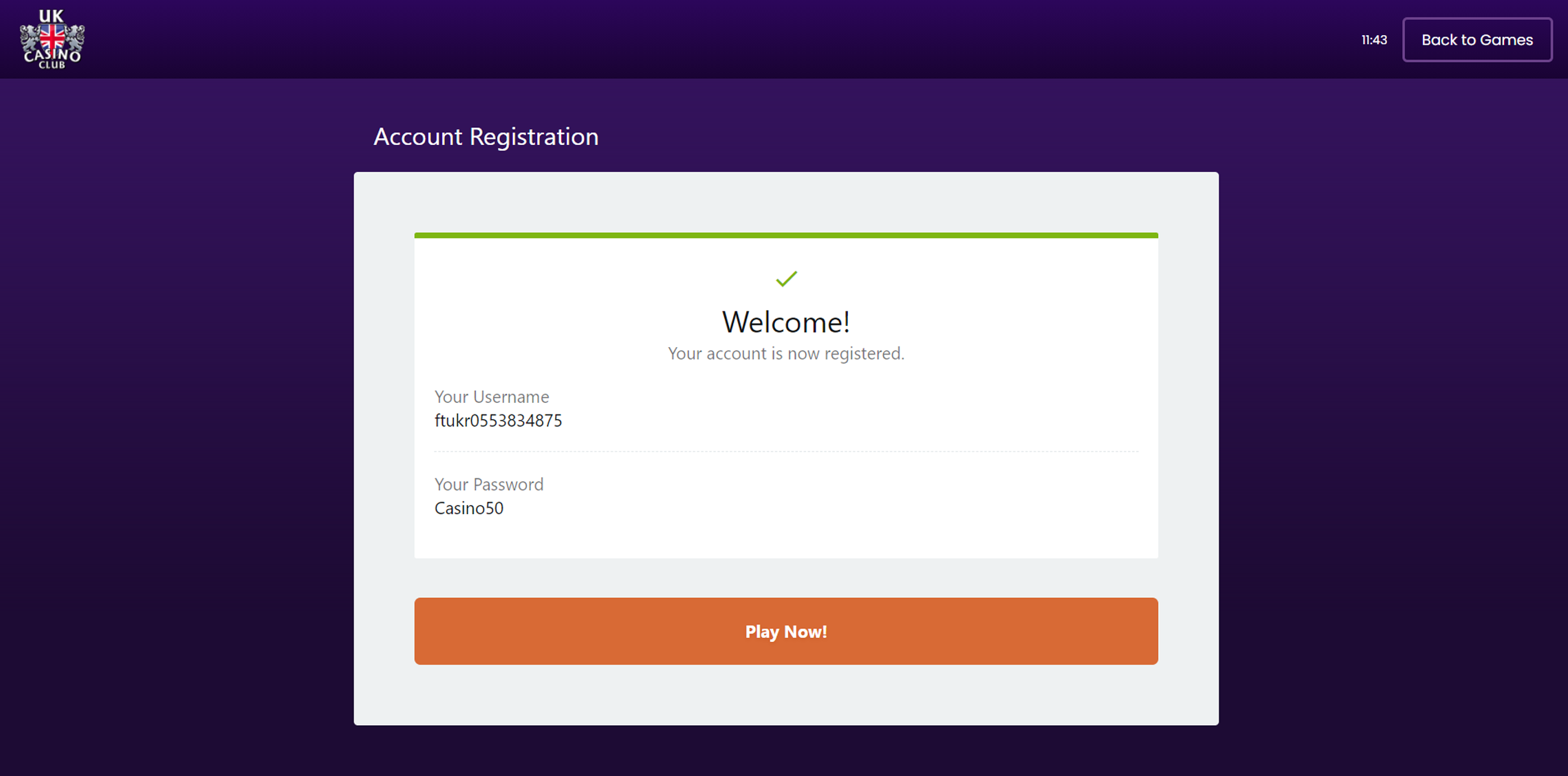Click the Welcome! heading
1568x776 pixels.
point(786,322)
